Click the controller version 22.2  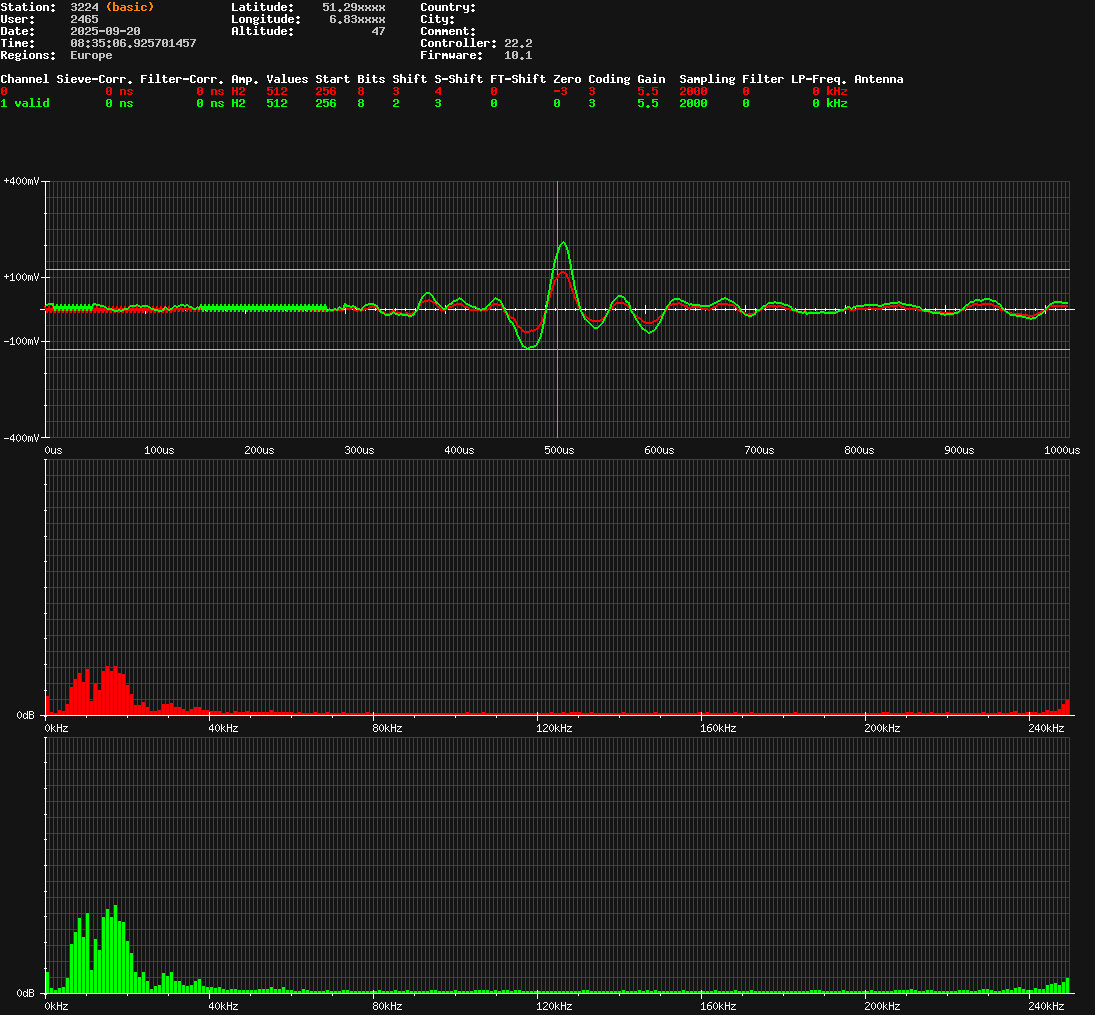click(x=518, y=43)
